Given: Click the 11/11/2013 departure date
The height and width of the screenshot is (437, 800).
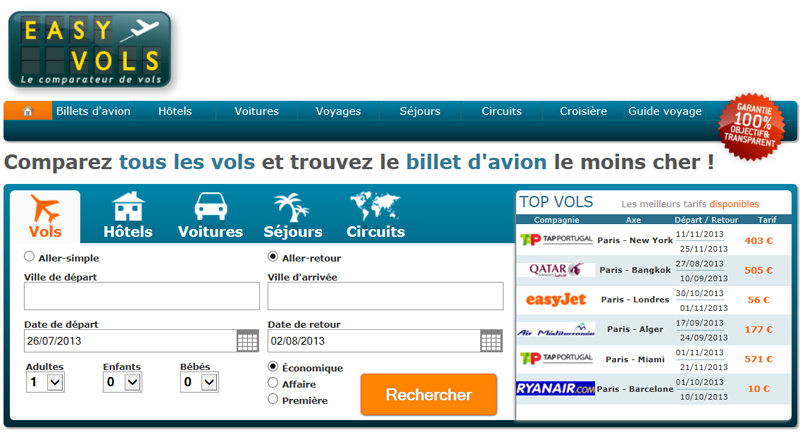Looking at the screenshot, I should pyautogui.click(x=699, y=234).
